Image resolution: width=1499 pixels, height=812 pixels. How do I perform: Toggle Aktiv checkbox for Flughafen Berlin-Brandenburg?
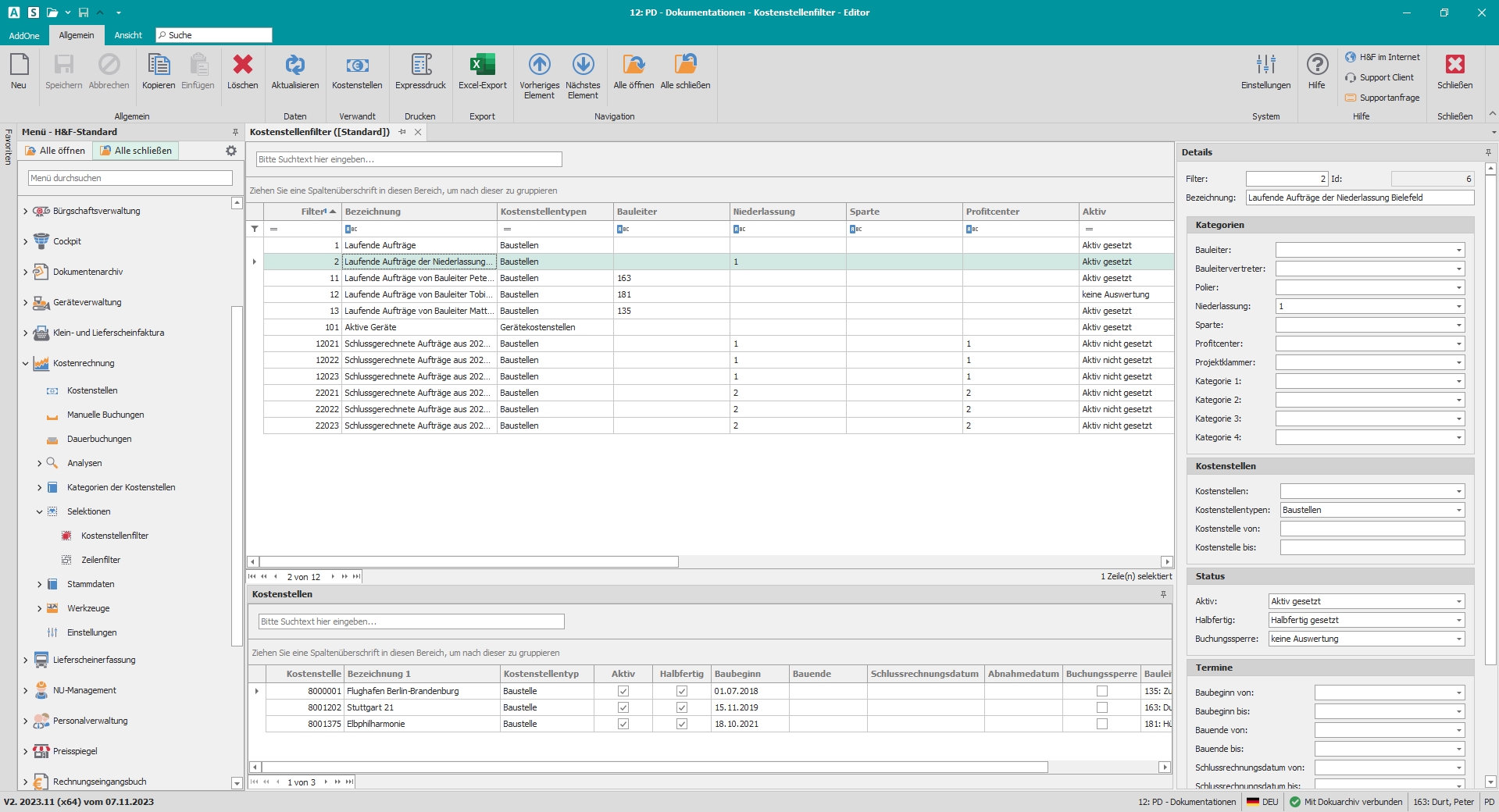(x=623, y=691)
